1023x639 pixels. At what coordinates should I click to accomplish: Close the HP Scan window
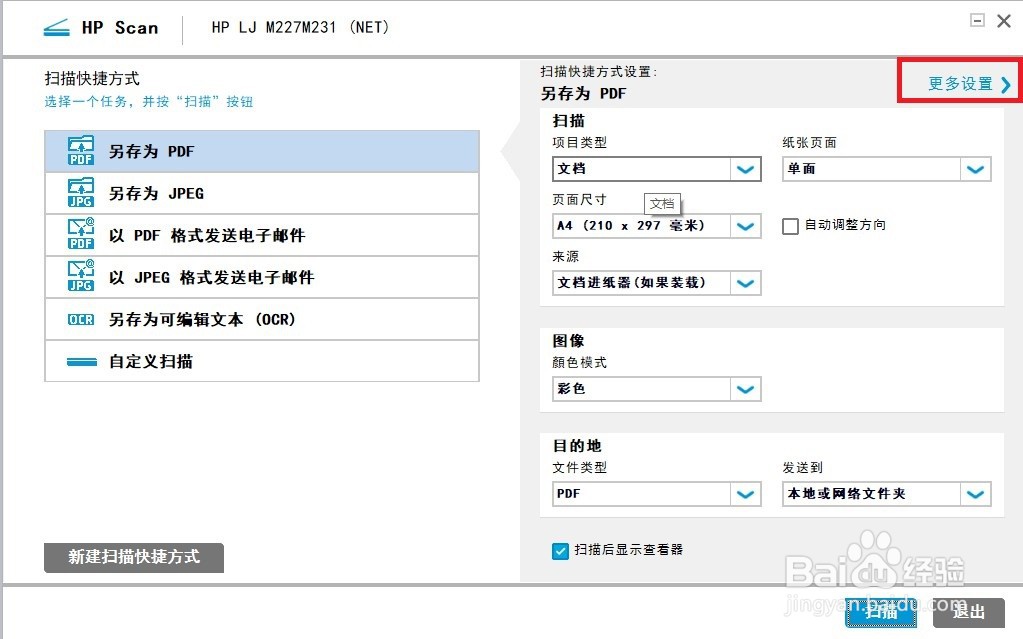(x=1004, y=21)
